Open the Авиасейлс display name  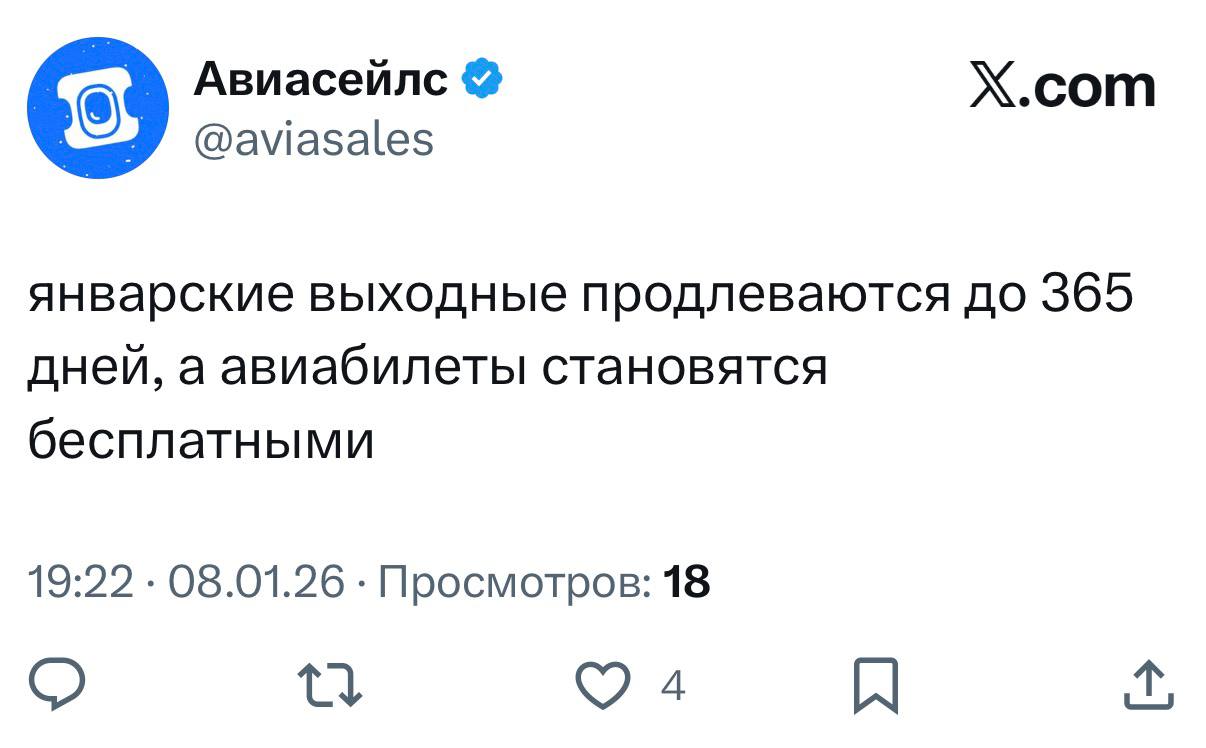(x=320, y=80)
